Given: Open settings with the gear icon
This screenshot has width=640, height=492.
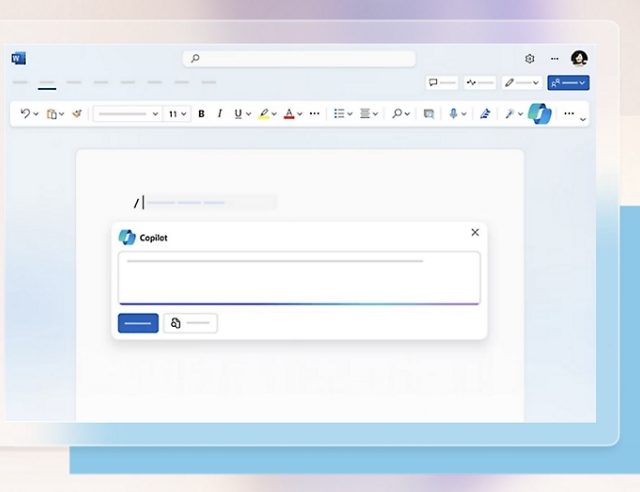Looking at the screenshot, I should pos(530,59).
